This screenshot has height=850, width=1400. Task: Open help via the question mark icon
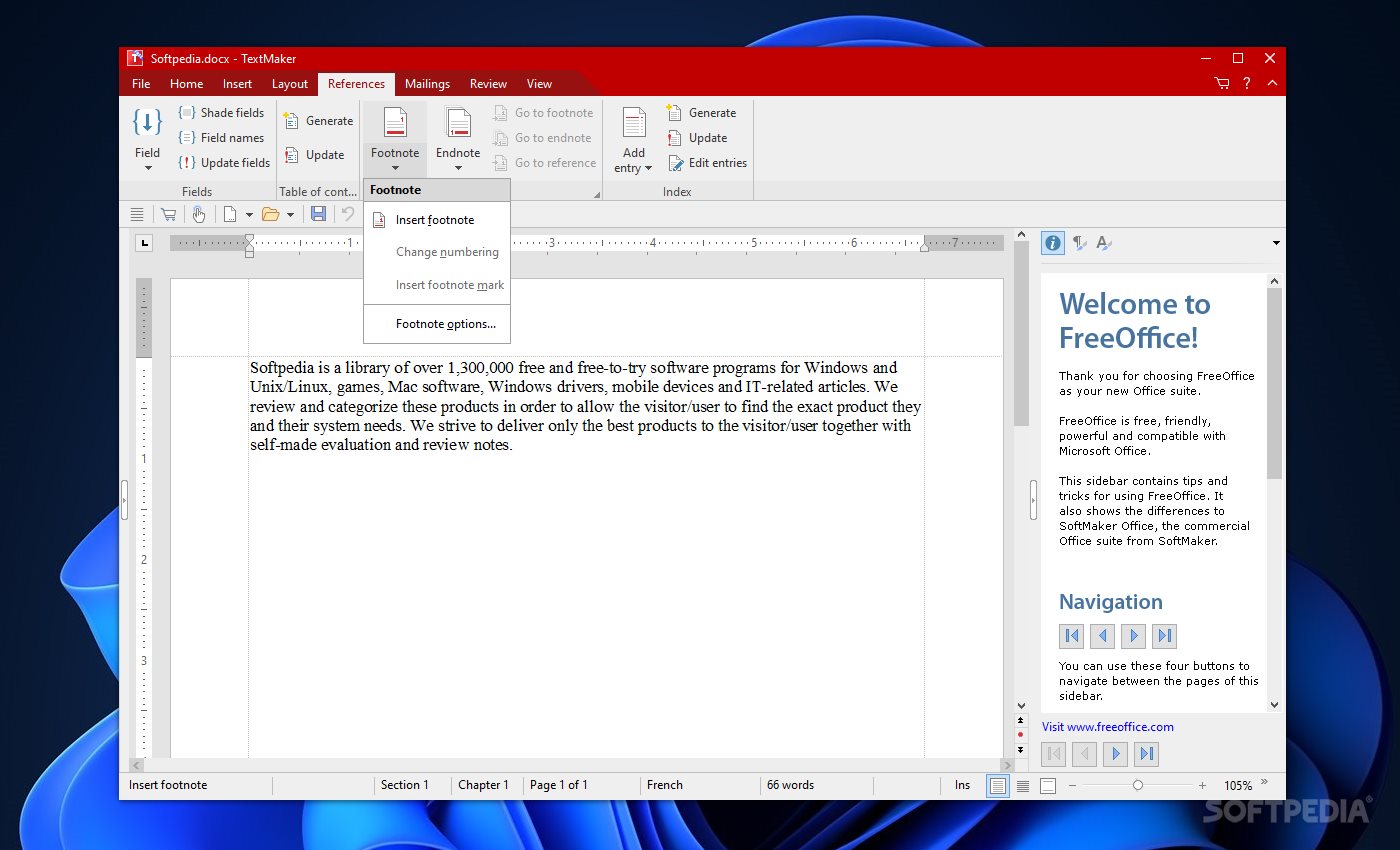click(x=1247, y=84)
